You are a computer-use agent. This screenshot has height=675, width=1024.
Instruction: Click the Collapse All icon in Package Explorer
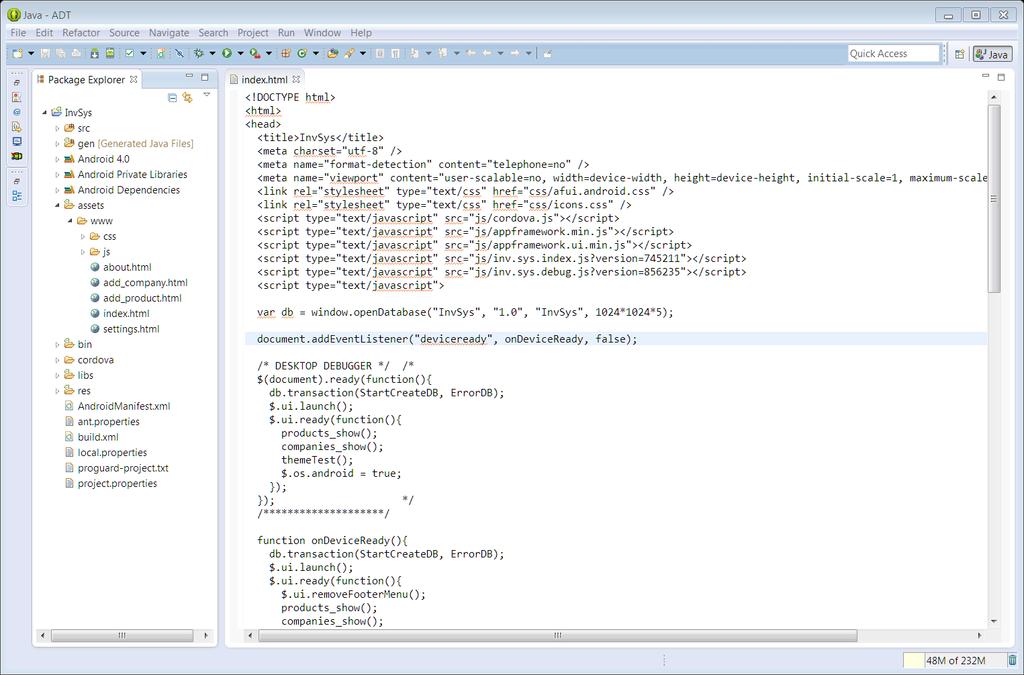[x=172, y=98]
